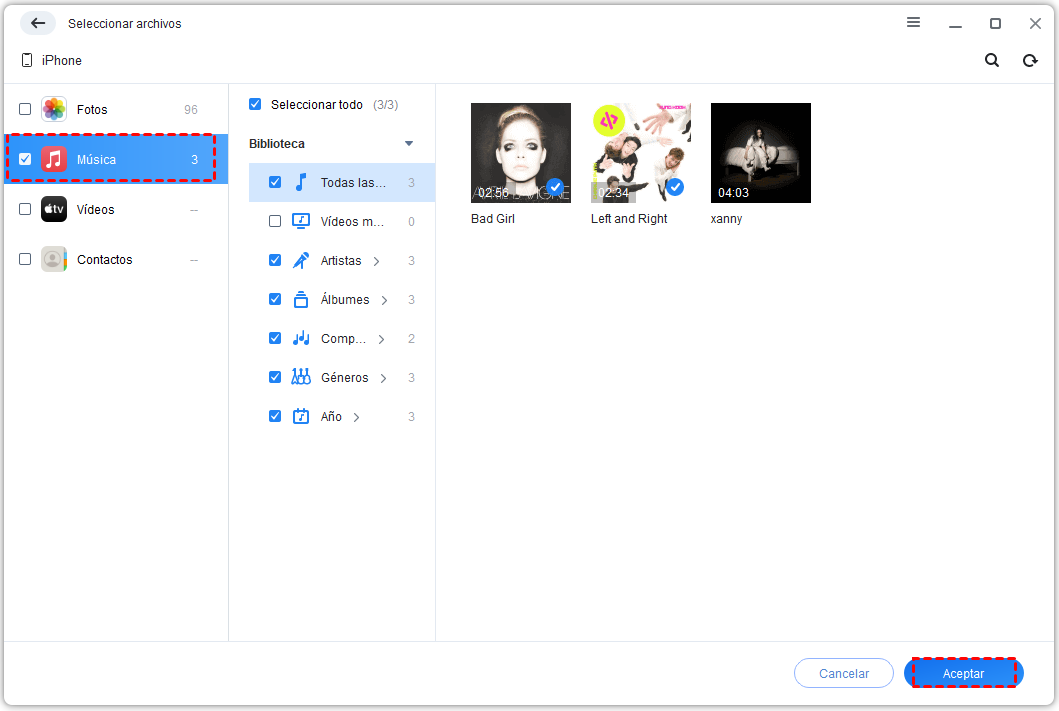Expand the Artistas chevron
The image size is (1059, 711).
(x=376, y=261)
